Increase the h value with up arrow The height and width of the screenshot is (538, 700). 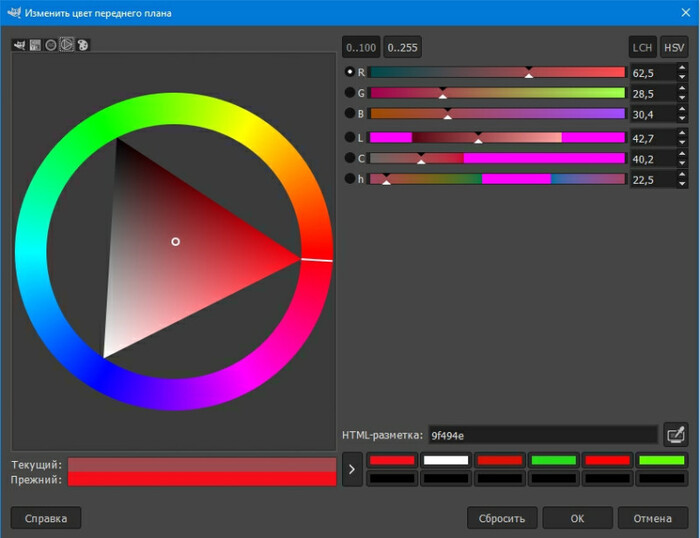pyautogui.click(x=682, y=175)
